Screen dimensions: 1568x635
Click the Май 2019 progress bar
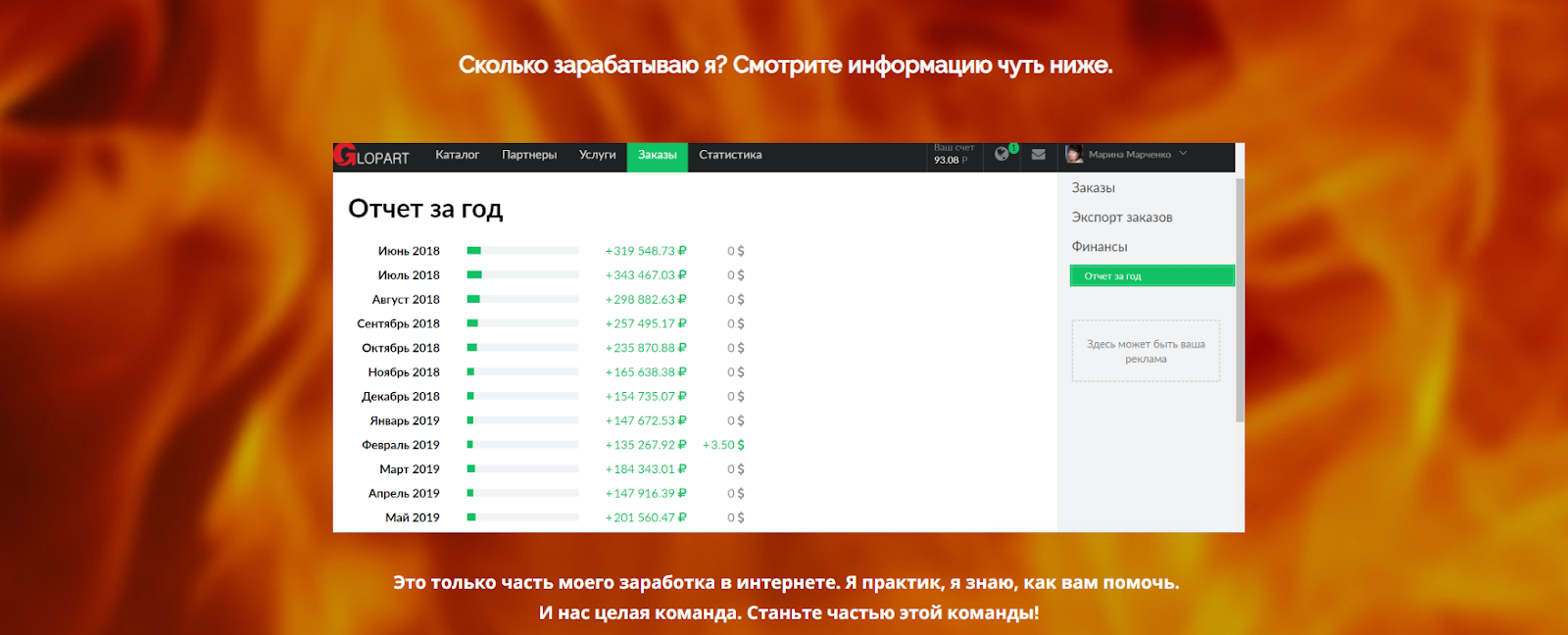click(x=522, y=517)
